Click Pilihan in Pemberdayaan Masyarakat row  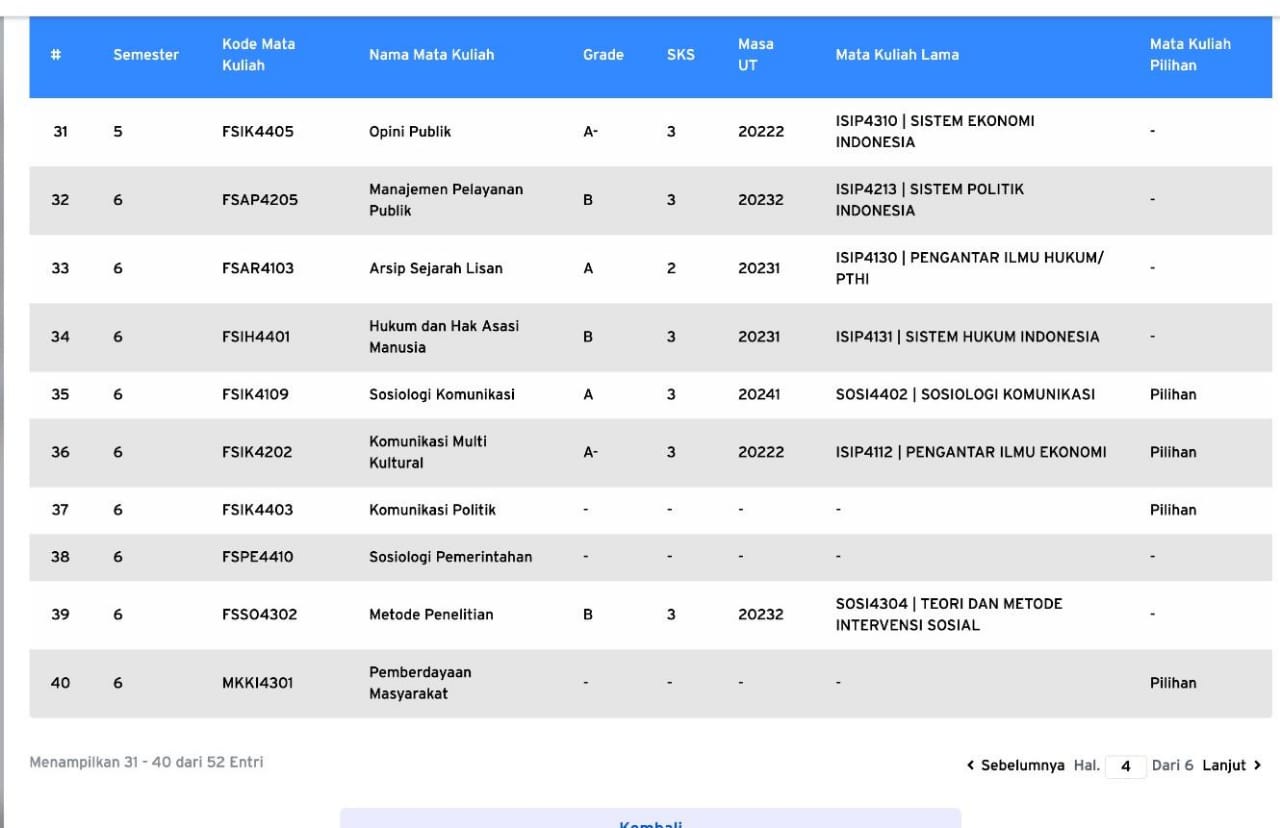pos(1173,683)
